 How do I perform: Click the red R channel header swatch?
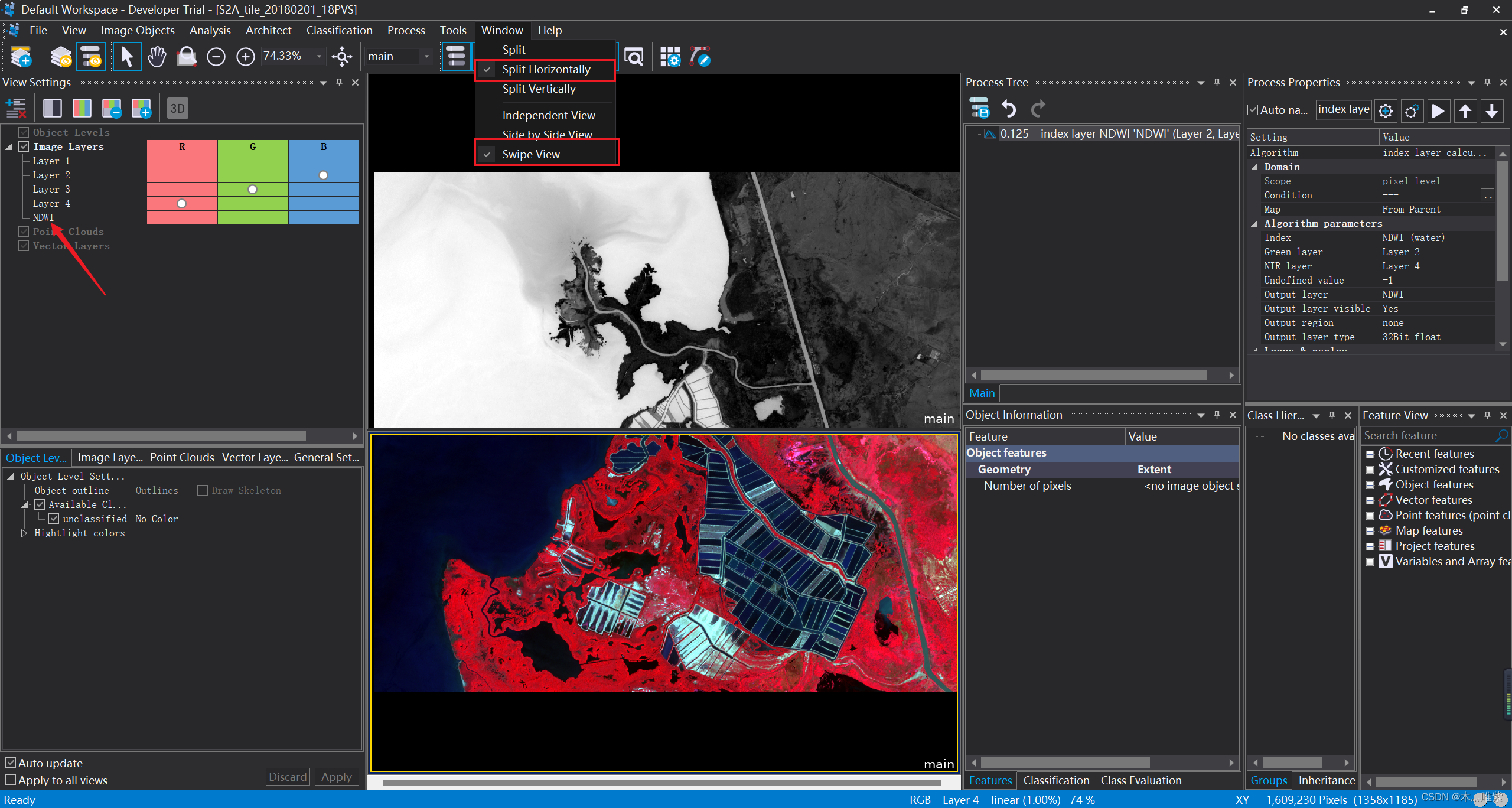[182, 146]
